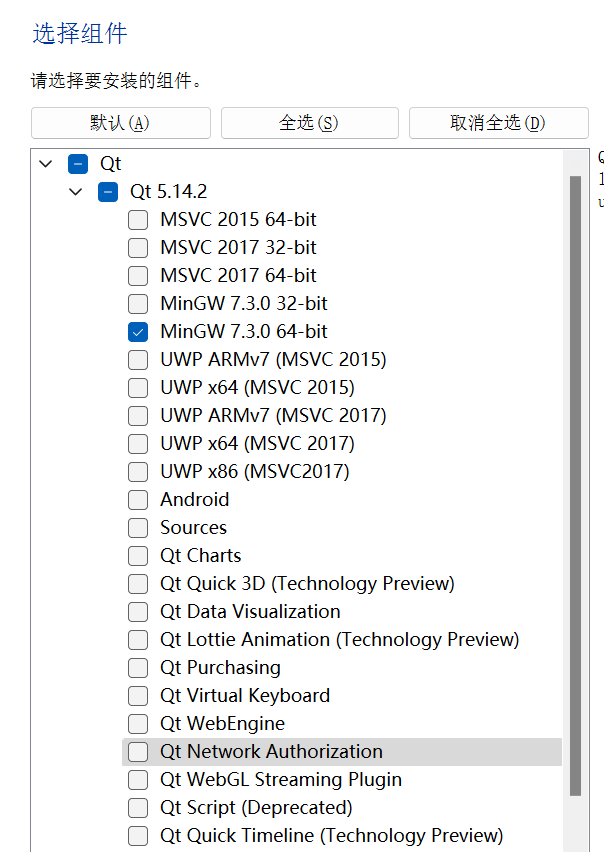Image resolution: width=604 pixels, height=852 pixels.
Task: Select the Qt root label
Action: pyautogui.click(x=111, y=164)
